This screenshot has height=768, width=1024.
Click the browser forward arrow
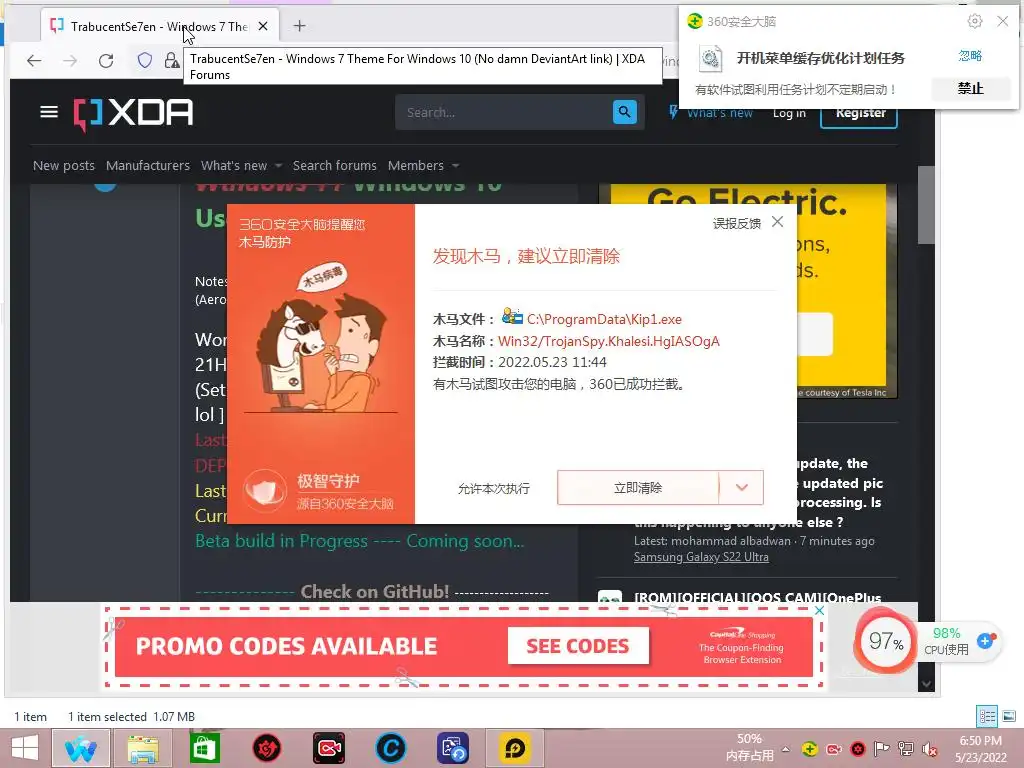70,61
